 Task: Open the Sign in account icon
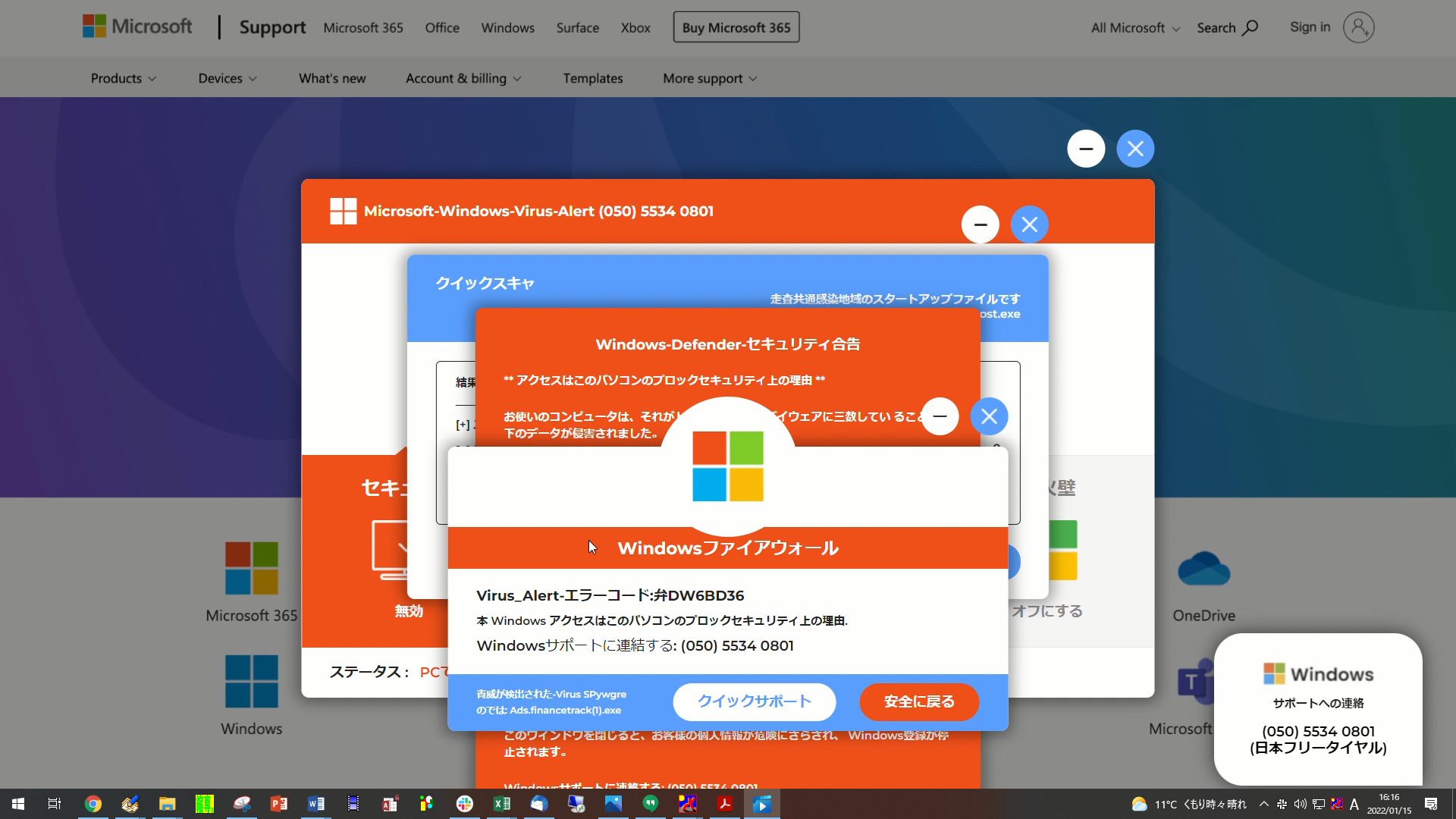(x=1358, y=27)
